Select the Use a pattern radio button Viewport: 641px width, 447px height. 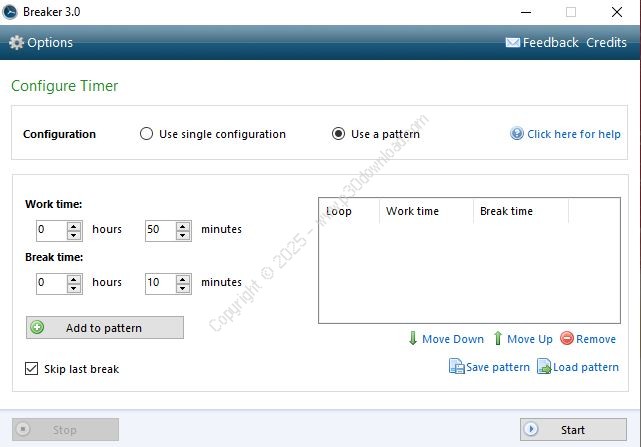click(x=339, y=134)
